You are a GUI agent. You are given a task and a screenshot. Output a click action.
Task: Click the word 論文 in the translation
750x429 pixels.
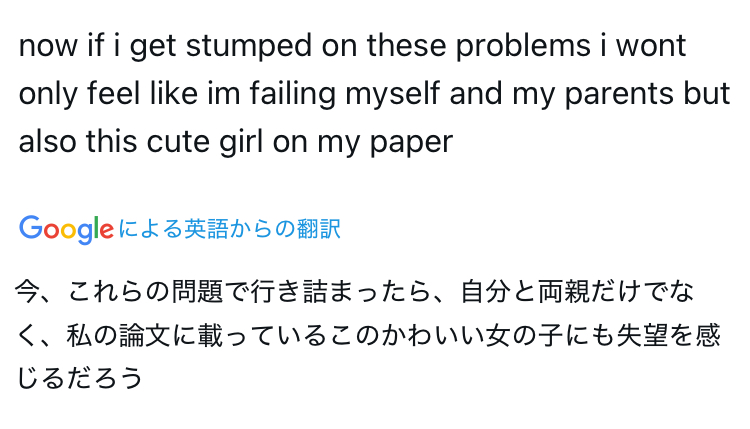pyautogui.click(x=145, y=335)
